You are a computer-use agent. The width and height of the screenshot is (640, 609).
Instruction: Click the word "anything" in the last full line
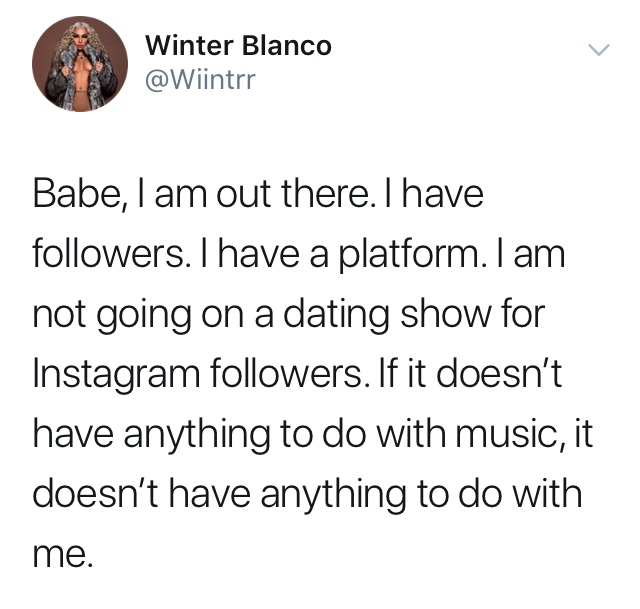pyautogui.click(x=333, y=495)
